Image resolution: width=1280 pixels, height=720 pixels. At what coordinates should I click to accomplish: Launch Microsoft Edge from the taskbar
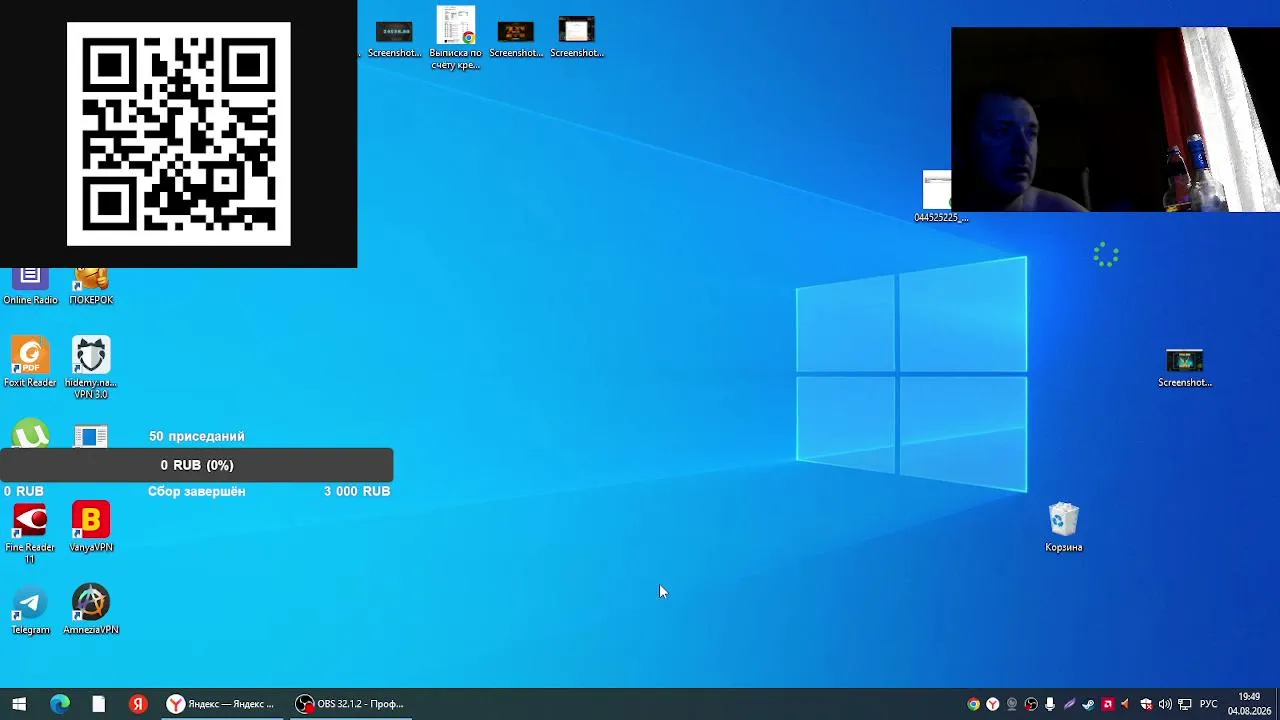click(x=60, y=704)
